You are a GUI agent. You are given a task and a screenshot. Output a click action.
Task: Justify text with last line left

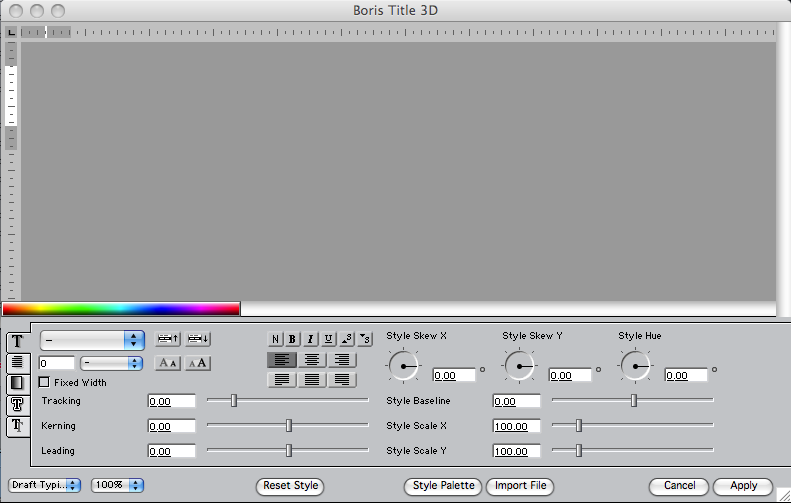pyautogui.click(x=282, y=379)
